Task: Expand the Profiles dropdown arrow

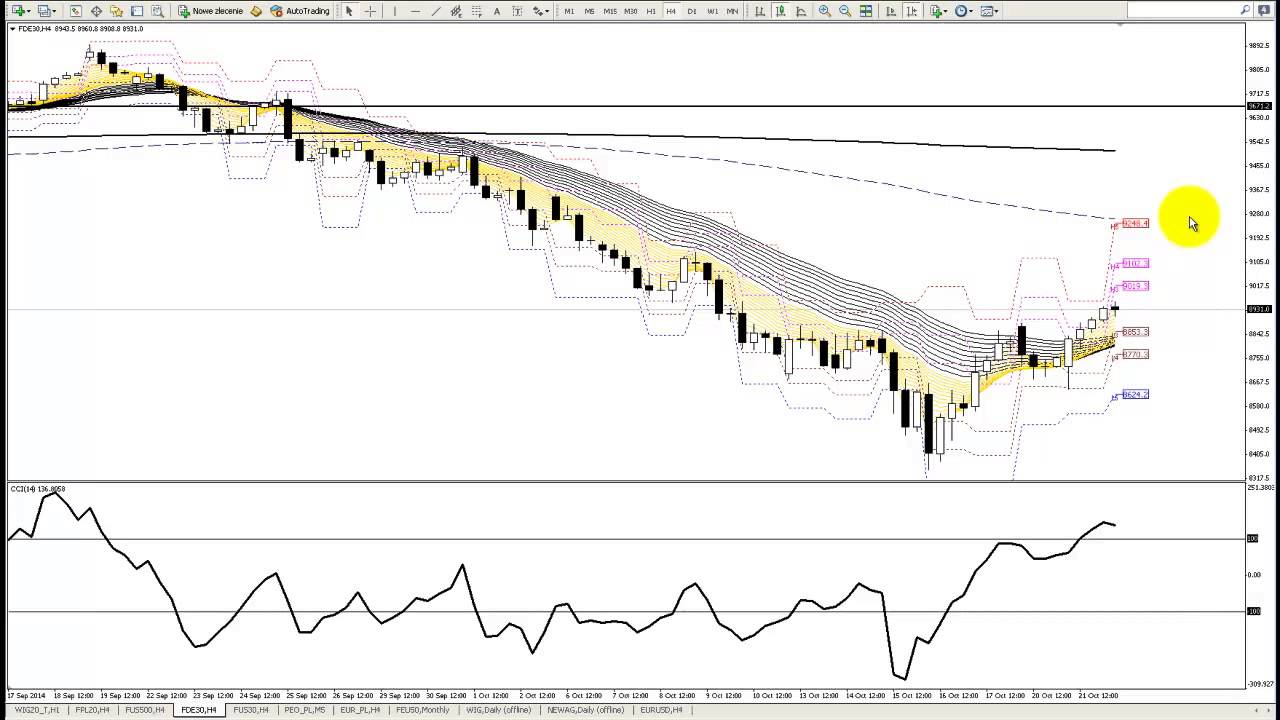Action: (x=55, y=11)
